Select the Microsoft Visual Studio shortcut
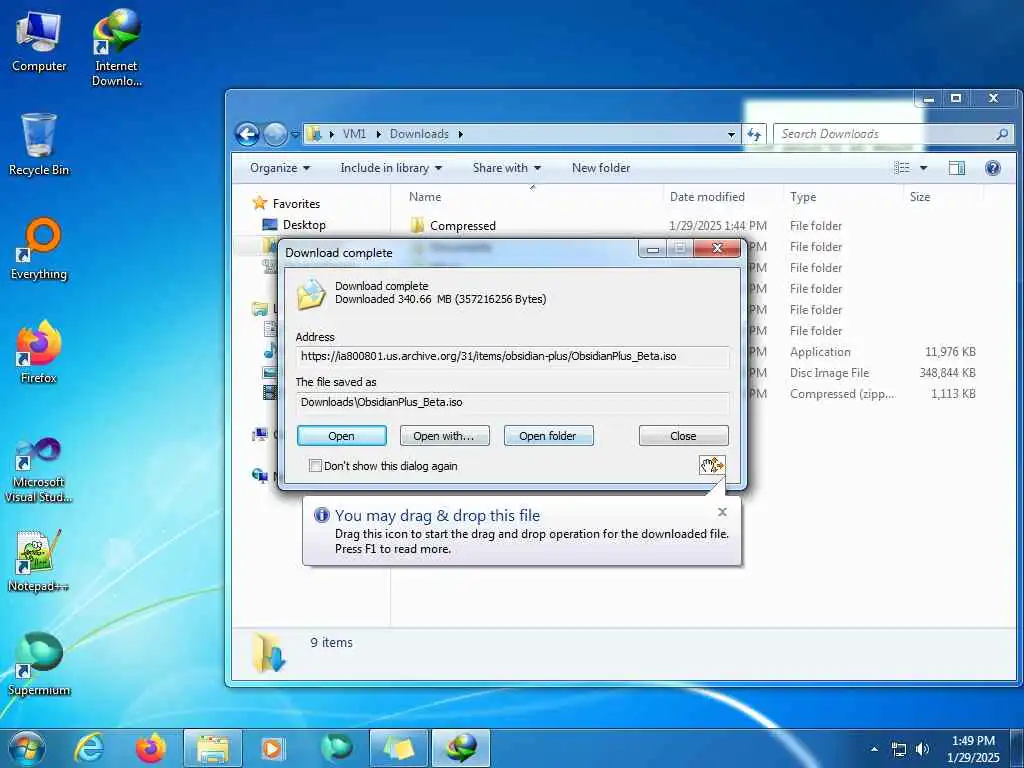Viewport: 1024px width, 768px height. coord(39,470)
